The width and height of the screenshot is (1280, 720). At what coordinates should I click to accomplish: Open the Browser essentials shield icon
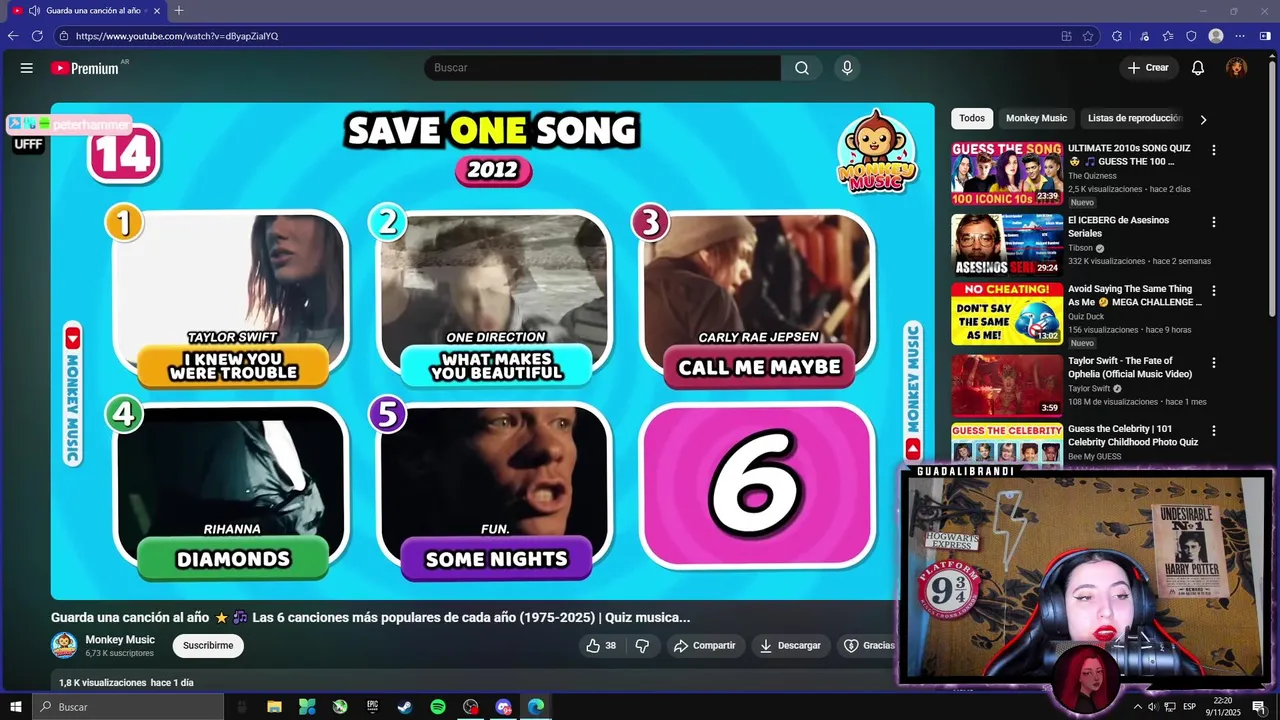1191,36
